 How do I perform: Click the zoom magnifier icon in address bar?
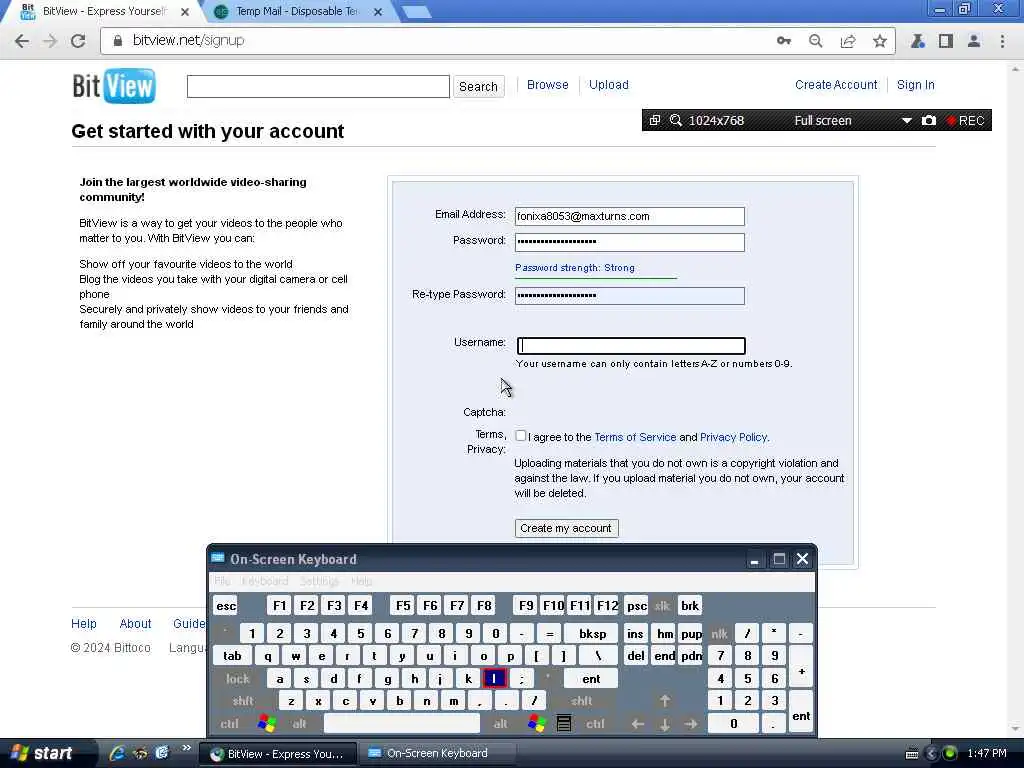(816, 40)
